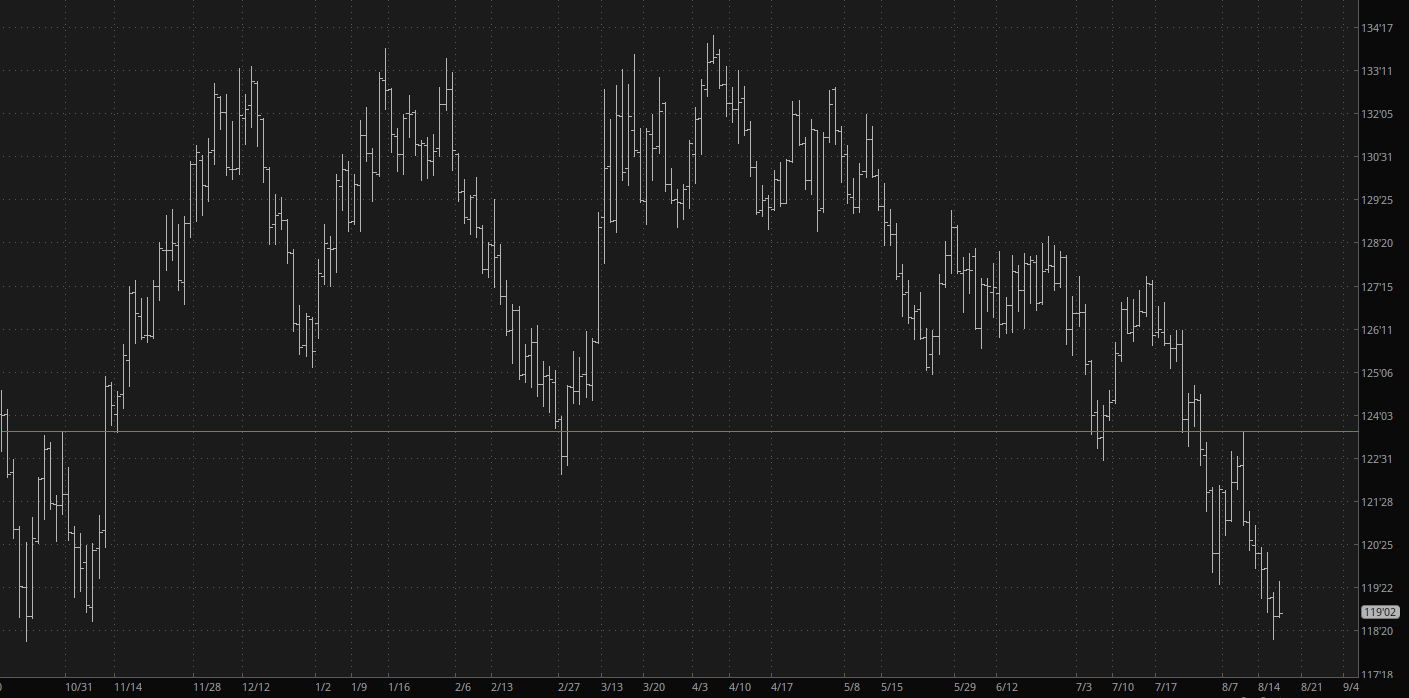This screenshot has height=698, width=1409.
Task: Select the 8/14 date label
Action: (x=1269, y=687)
